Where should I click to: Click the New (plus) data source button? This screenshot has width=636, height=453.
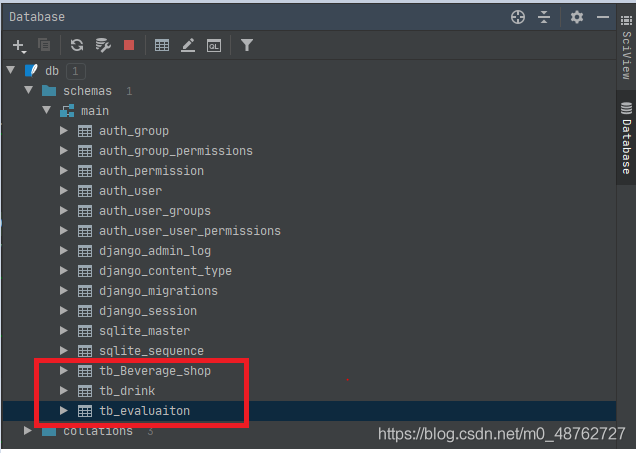click(x=19, y=45)
